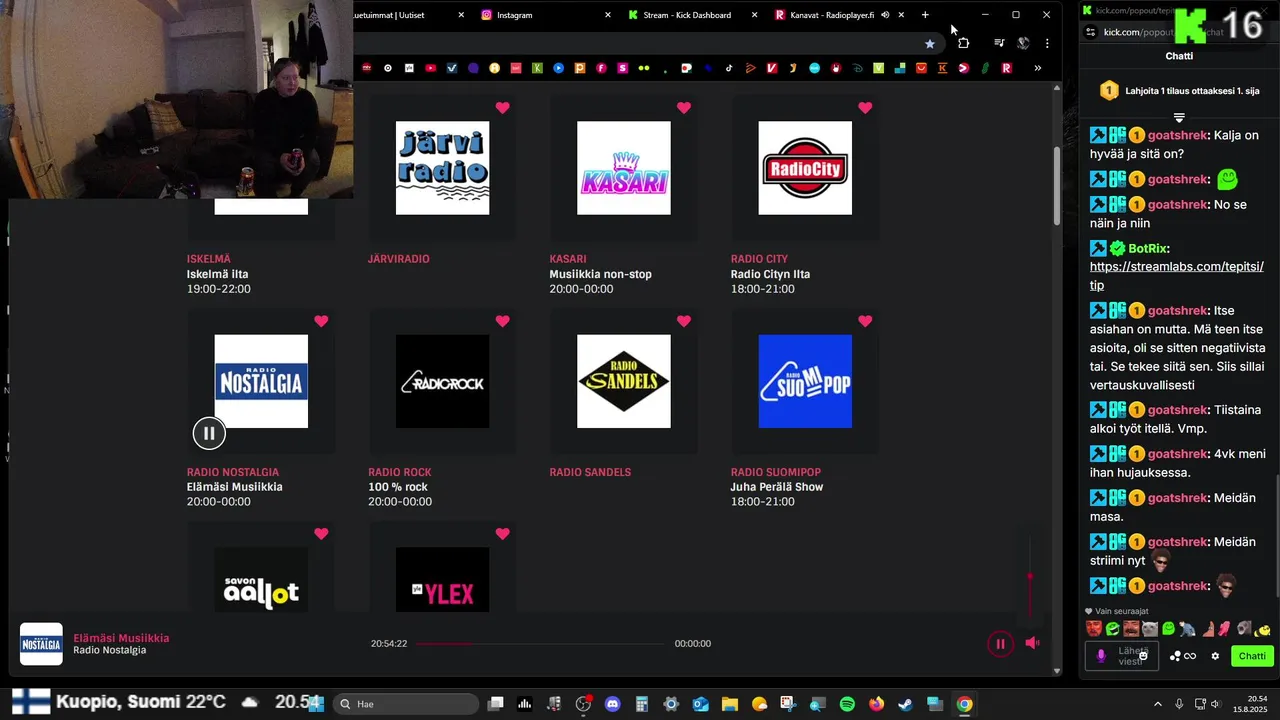Play the Kasari station logo tile
The image size is (1280, 720).
tap(624, 168)
